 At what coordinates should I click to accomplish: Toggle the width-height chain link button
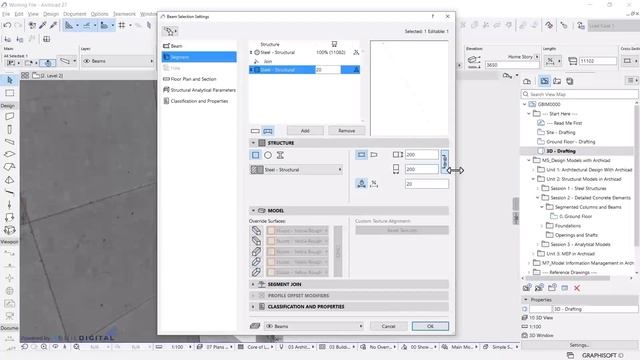pos(444,162)
